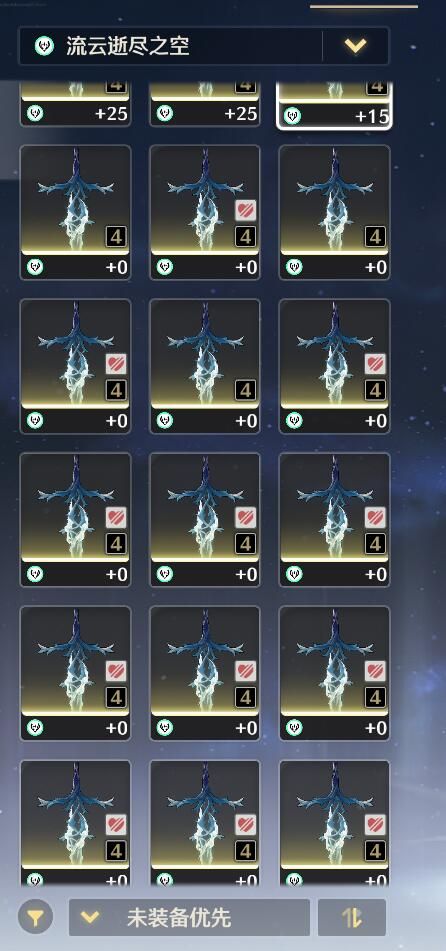Open the filter funnel icon
The image size is (446, 951).
35,917
